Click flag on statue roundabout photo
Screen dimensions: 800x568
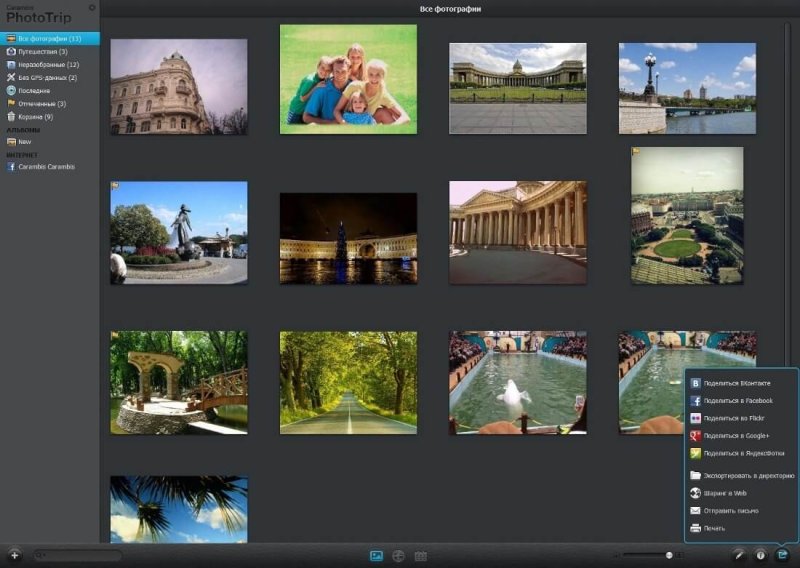click(x=115, y=186)
